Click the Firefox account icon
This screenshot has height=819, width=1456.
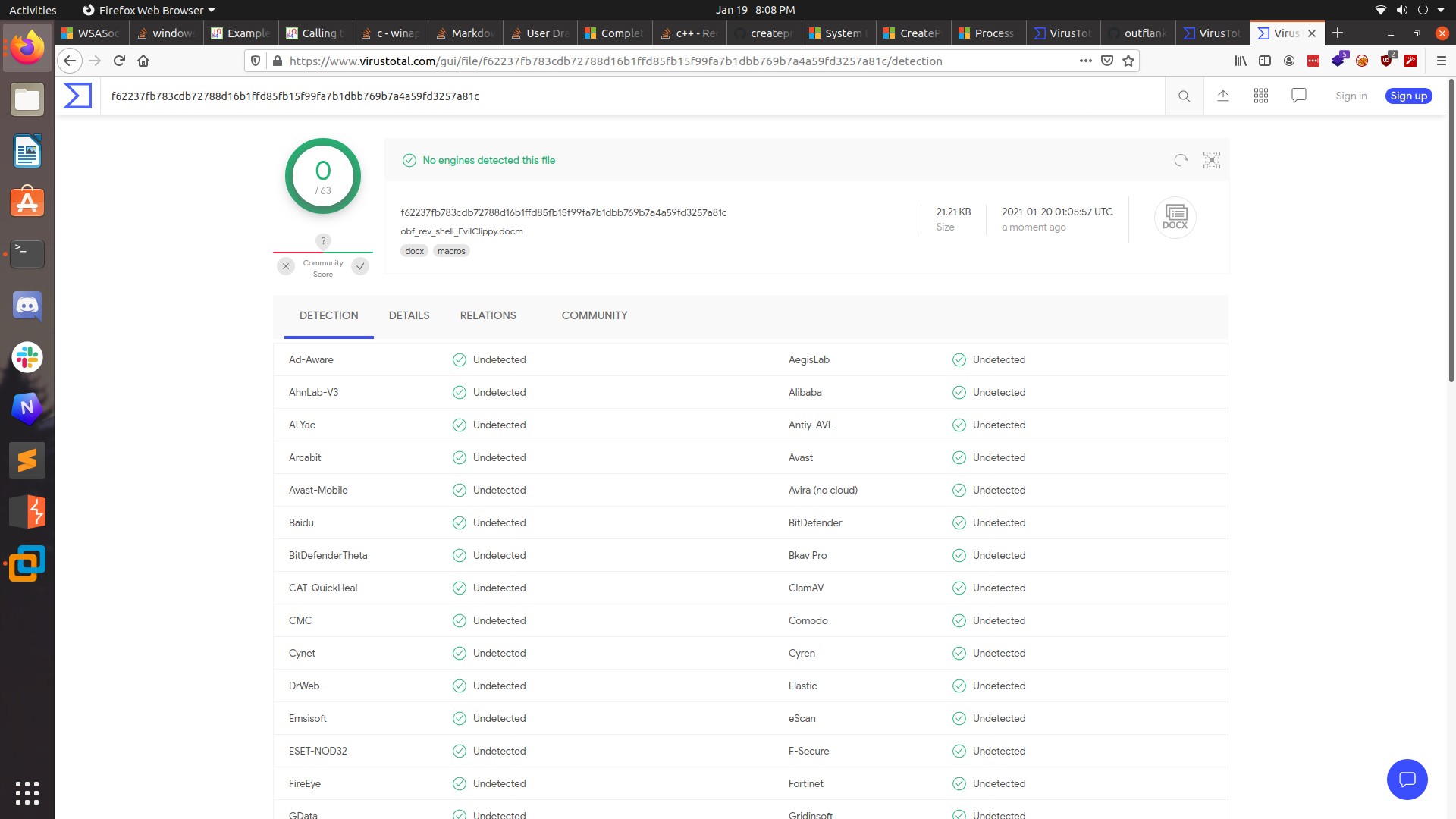(x=1289, y=61)
